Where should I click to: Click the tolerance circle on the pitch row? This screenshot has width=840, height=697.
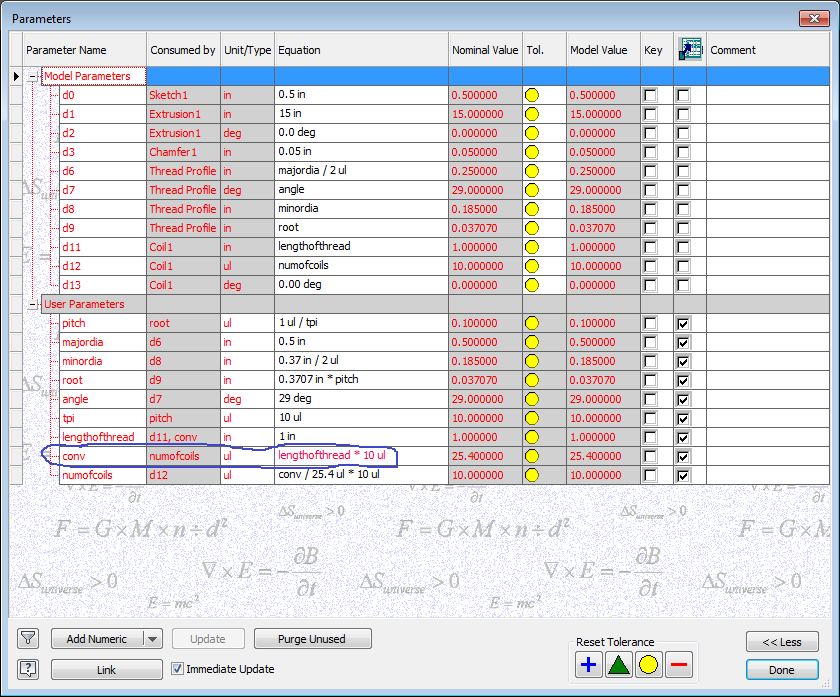coord(532,323)
